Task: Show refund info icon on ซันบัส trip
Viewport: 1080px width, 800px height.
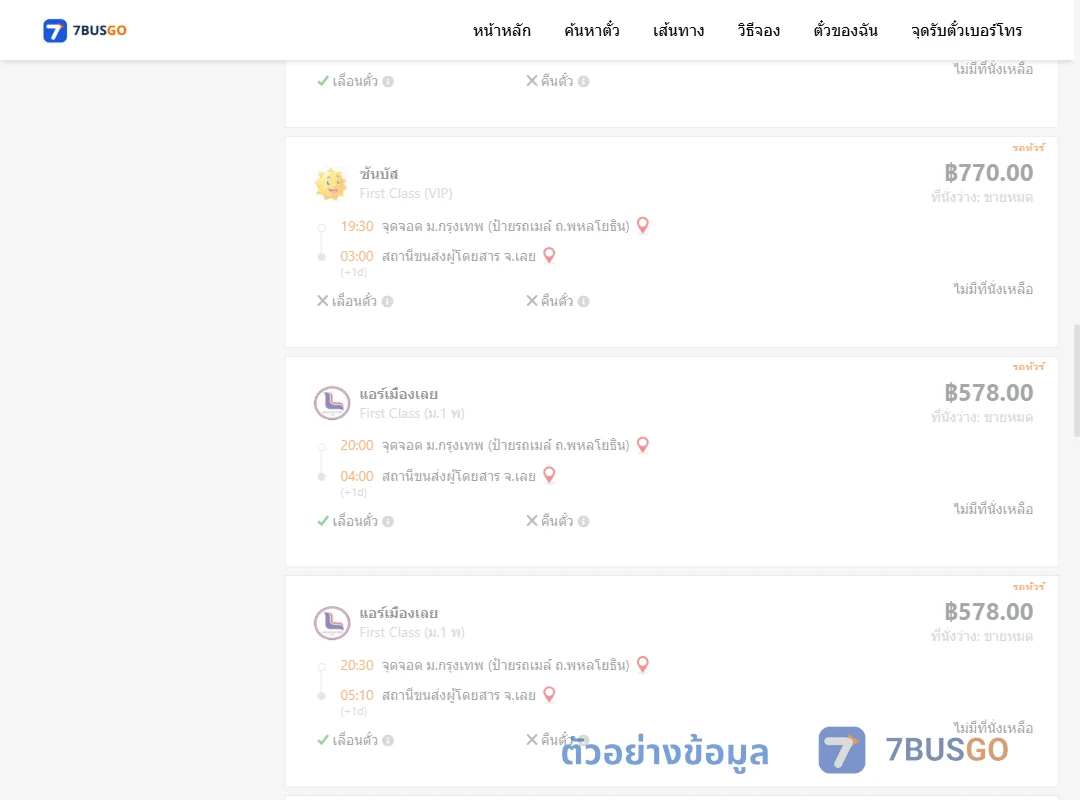Action: [583, 301]
